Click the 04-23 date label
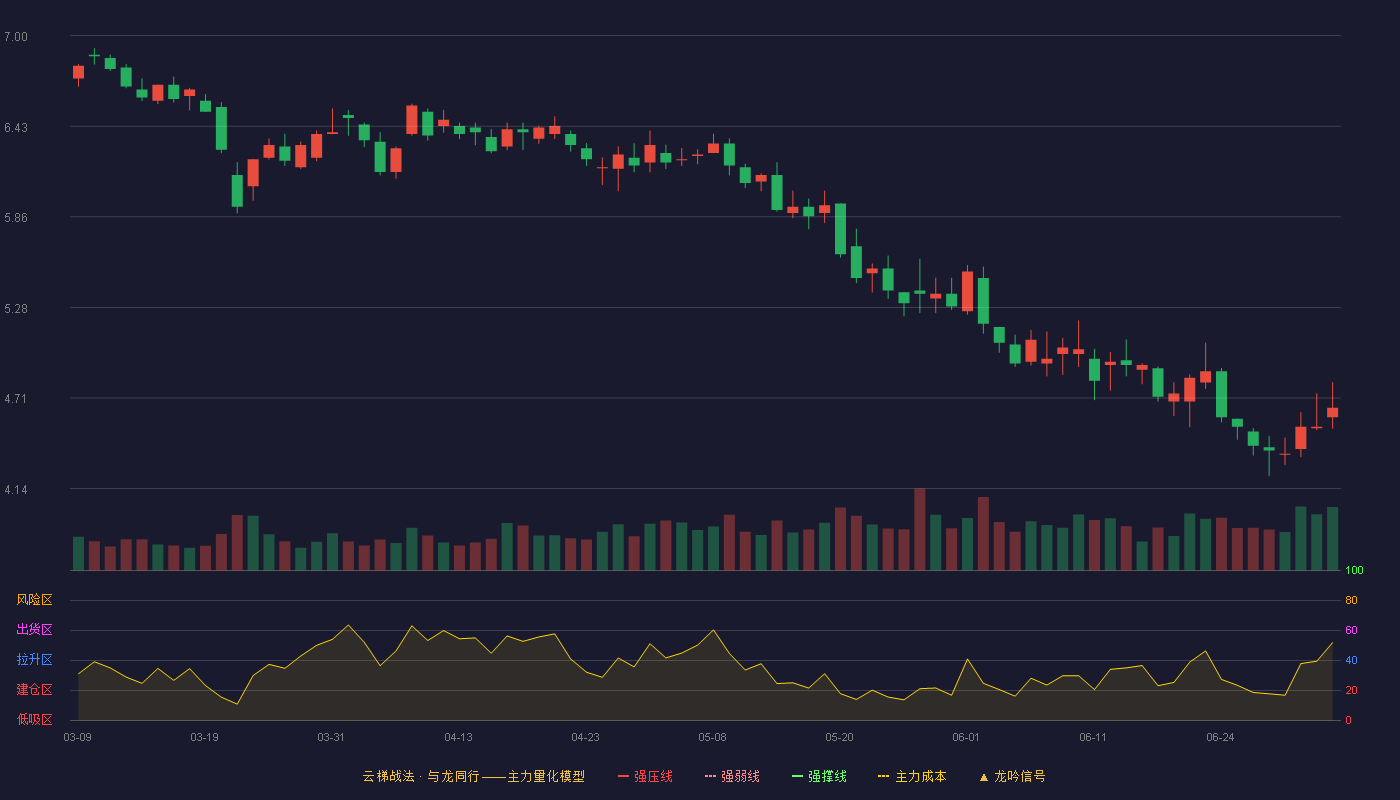 (x=585, y=737)
